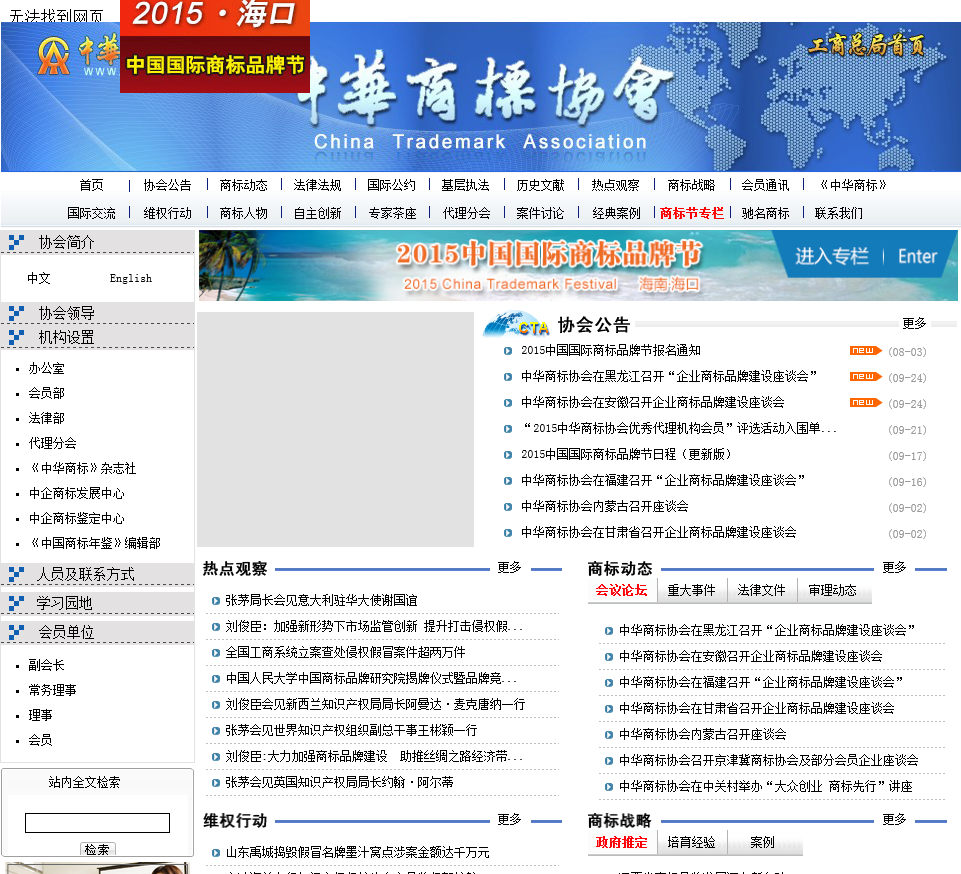Screen dimensions: 961x874
Task: Click 更多 link in 商标动态 section
Action: [x=894, y=568]
